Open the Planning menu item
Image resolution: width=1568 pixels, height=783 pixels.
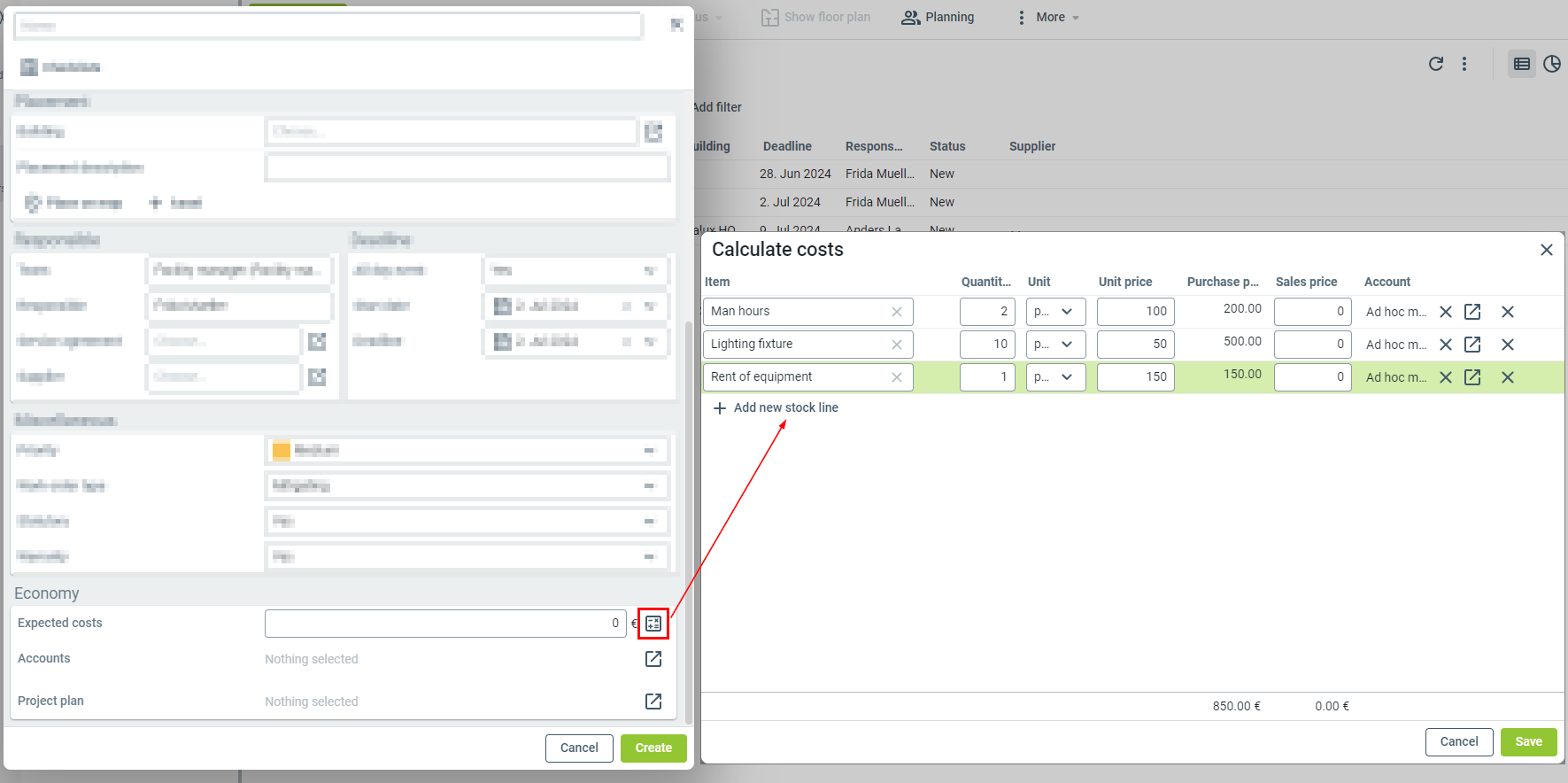coord(938,18)
